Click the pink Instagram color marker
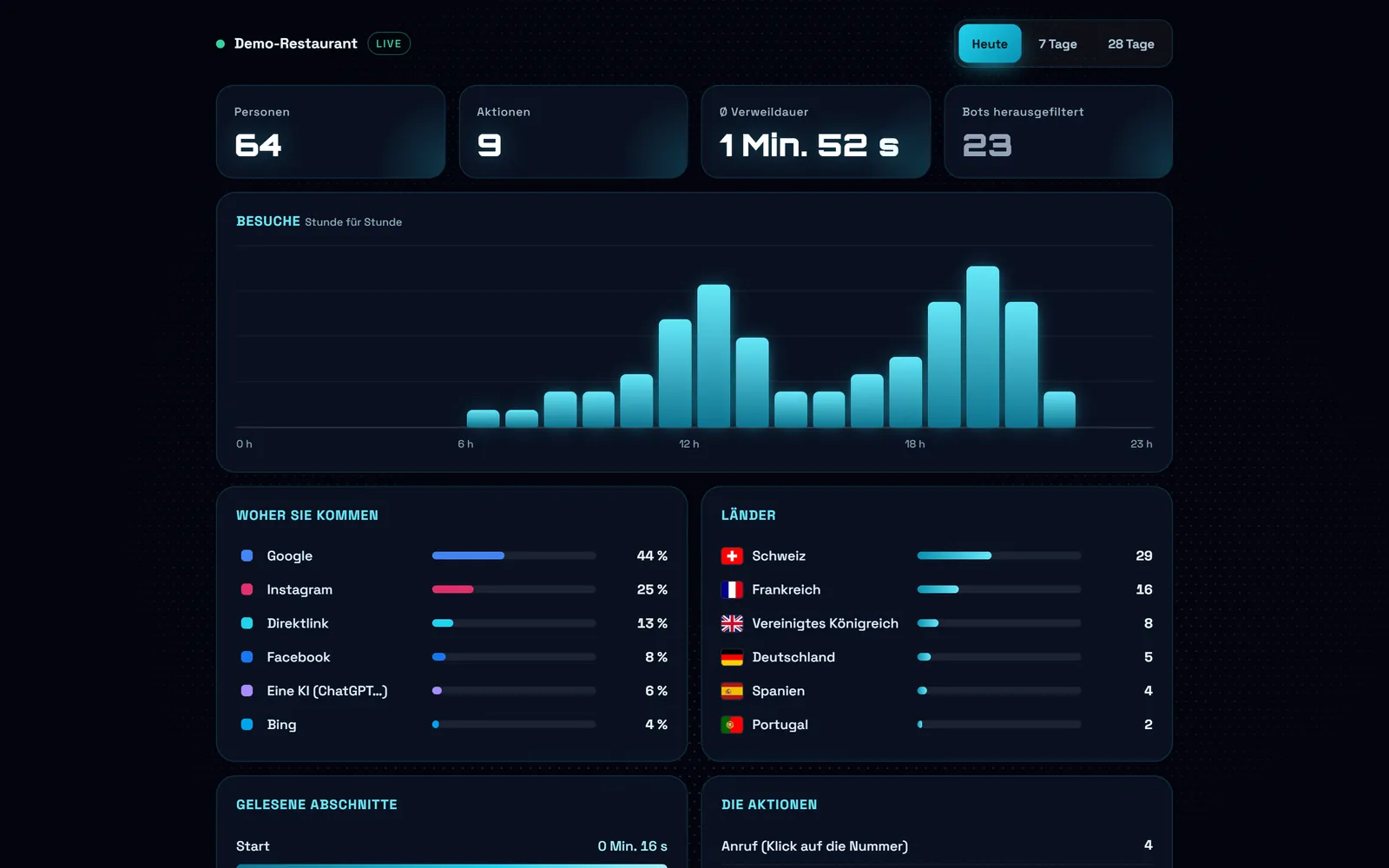 247,589
